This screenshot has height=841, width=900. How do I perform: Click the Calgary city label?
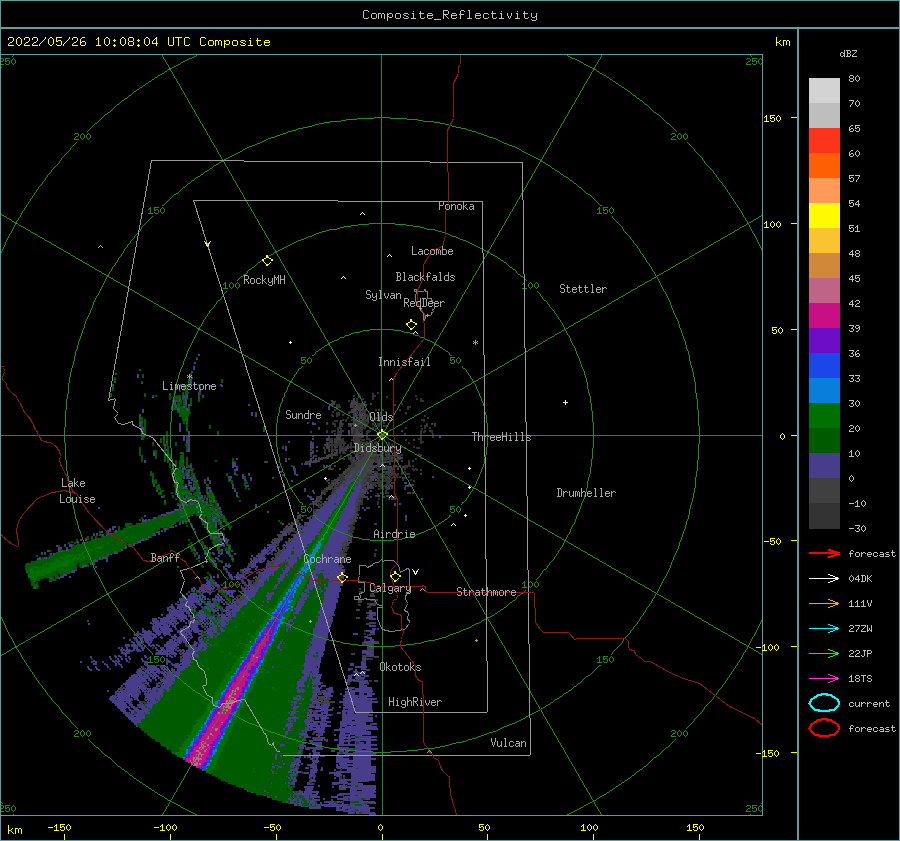tap(390, 588)
